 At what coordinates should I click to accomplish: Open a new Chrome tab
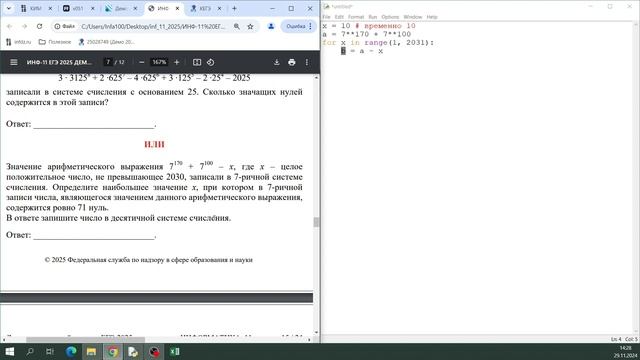234,8
